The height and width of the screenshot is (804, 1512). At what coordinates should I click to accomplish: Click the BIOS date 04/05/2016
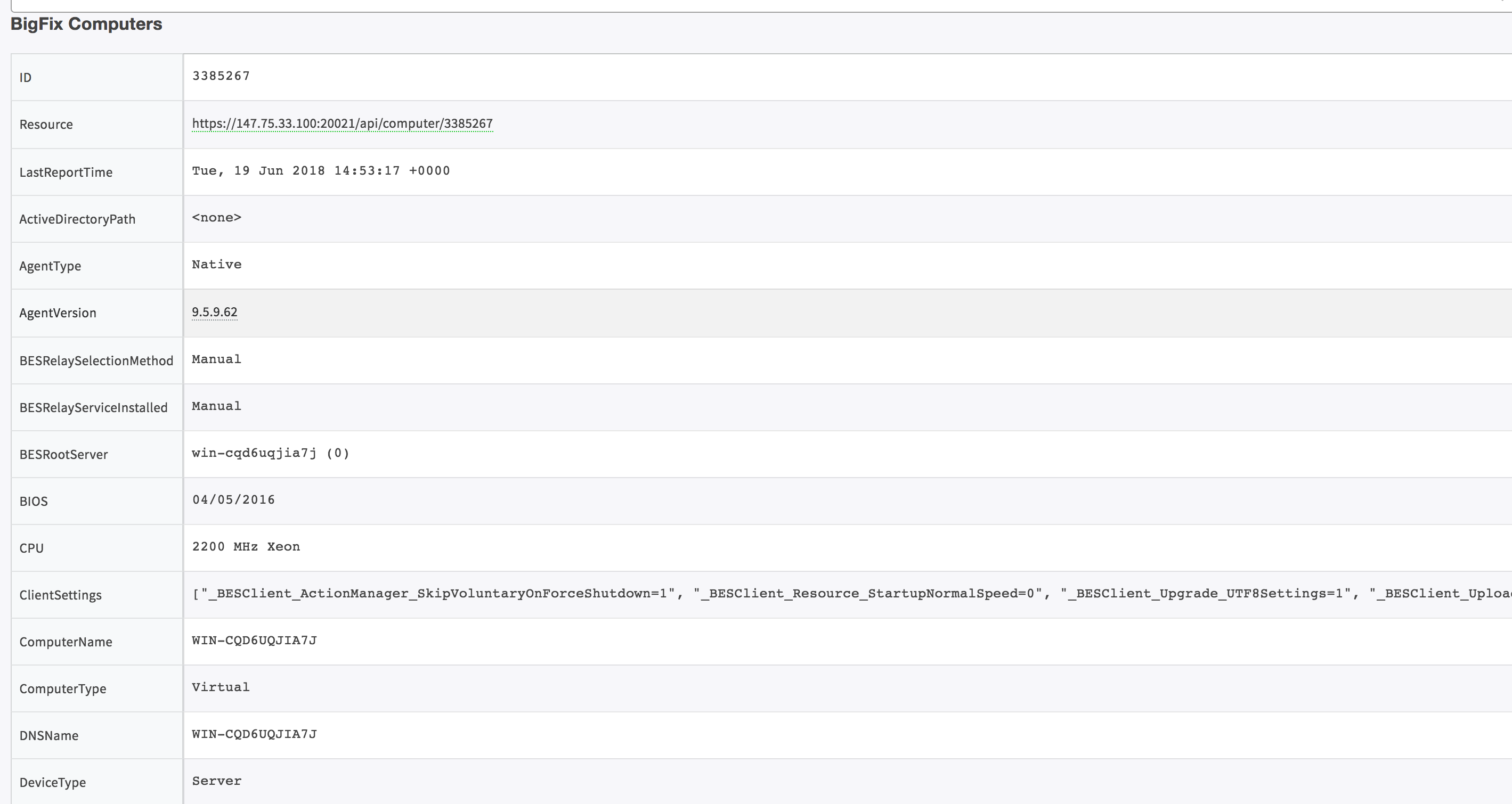233,499
